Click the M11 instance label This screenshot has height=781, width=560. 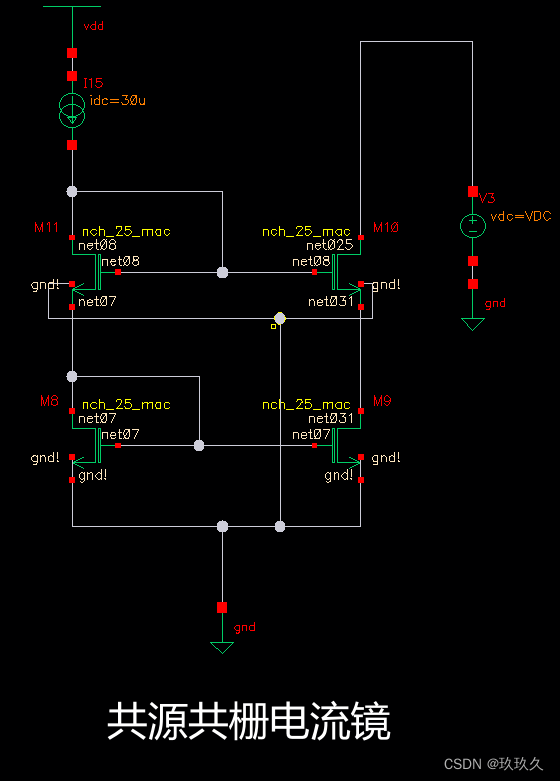(46, 228)
